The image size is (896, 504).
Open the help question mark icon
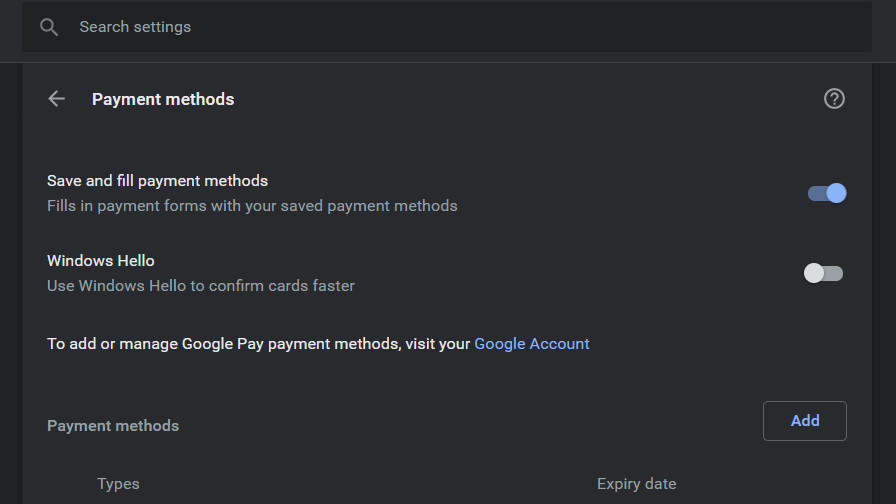pyautogui.click(x=834, y=99)
